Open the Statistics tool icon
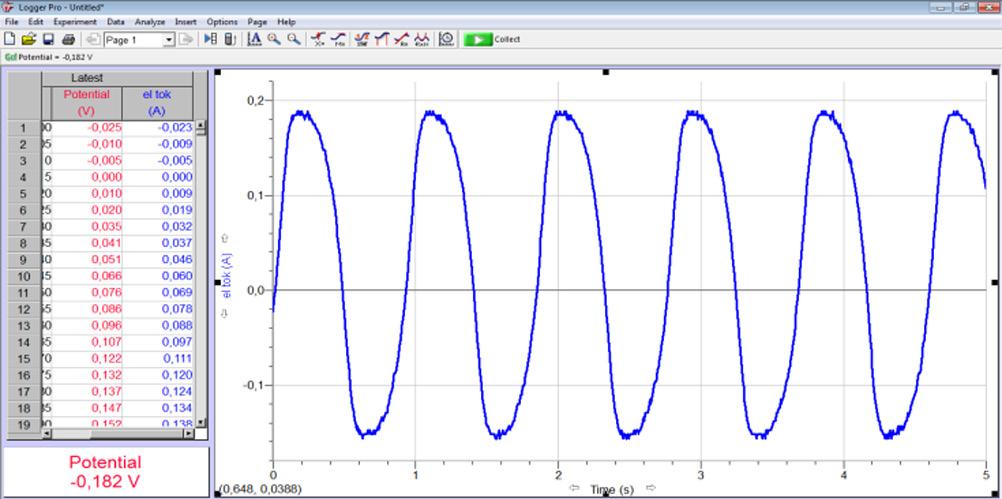The height and width of the screenshot is (499, 1002). point(362,39)
